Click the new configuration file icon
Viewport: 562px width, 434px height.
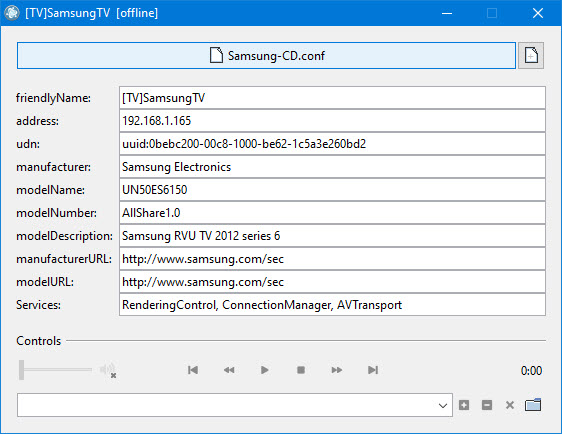point(531,56)
